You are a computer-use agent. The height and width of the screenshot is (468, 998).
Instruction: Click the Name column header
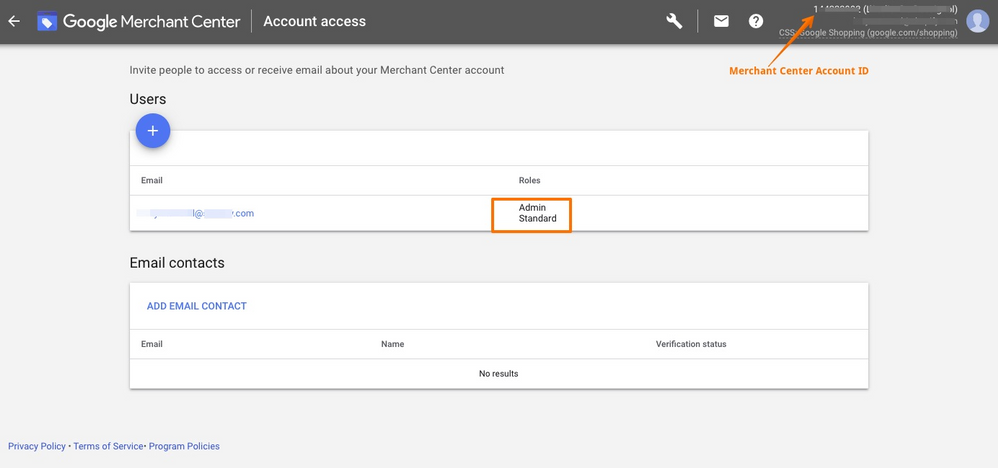392,344
